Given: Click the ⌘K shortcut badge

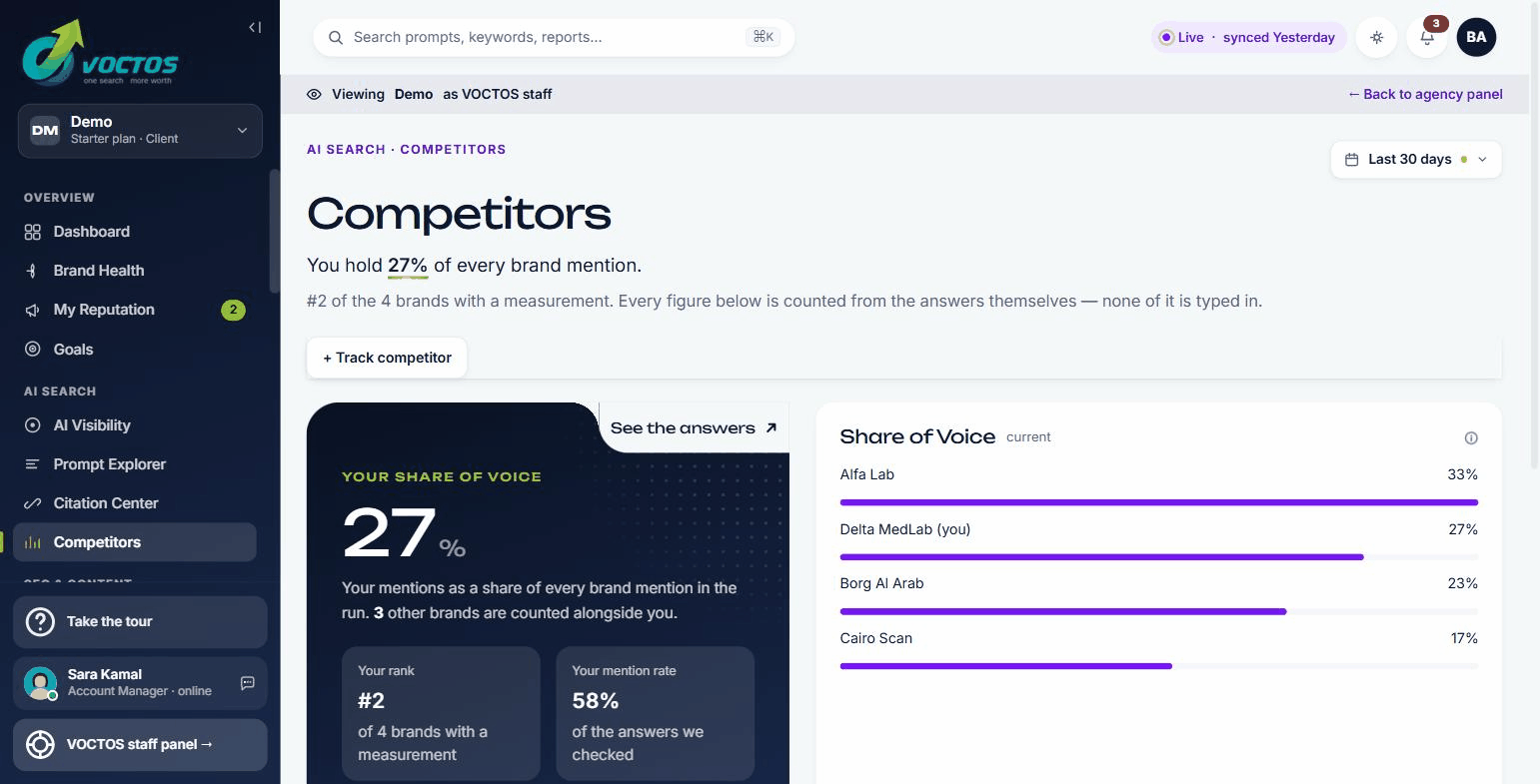Looking at the screenshot, I should pos(764,37).
